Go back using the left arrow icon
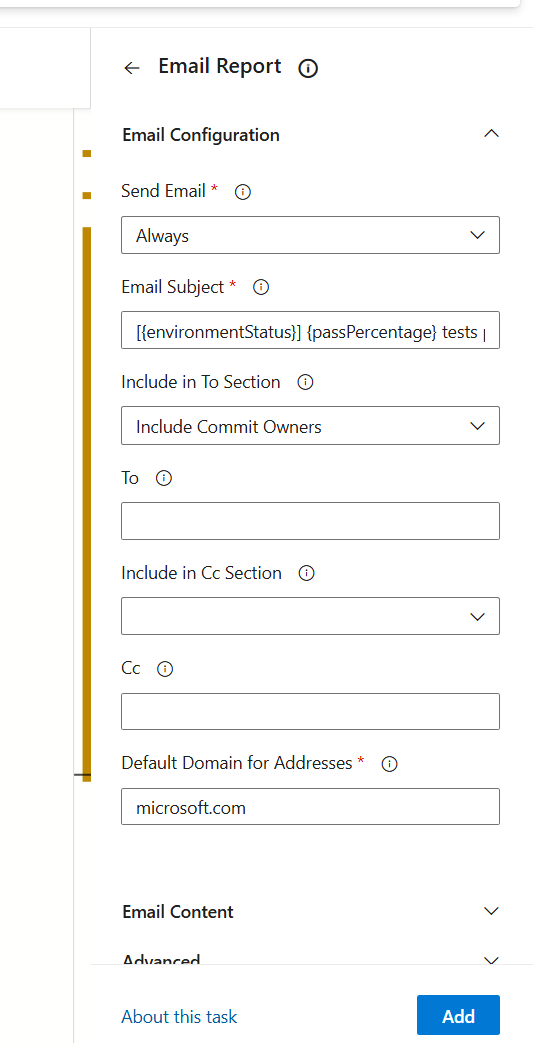The width and height of the screenshot is (533, 1043). point(132,68)
